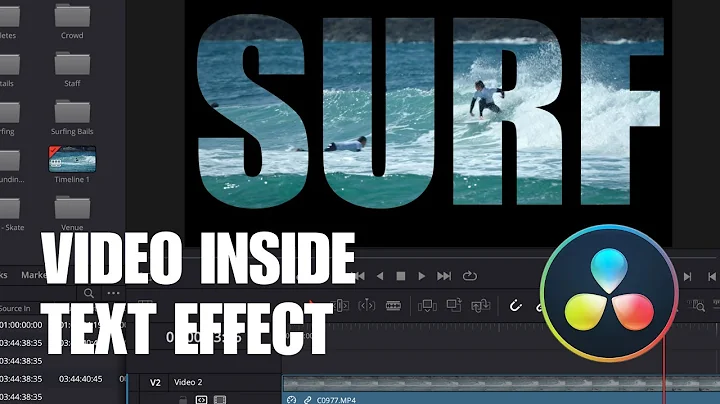Screen dimensions: 720x404
Task: Play the timeline in reverse
Action: point(380,276)
